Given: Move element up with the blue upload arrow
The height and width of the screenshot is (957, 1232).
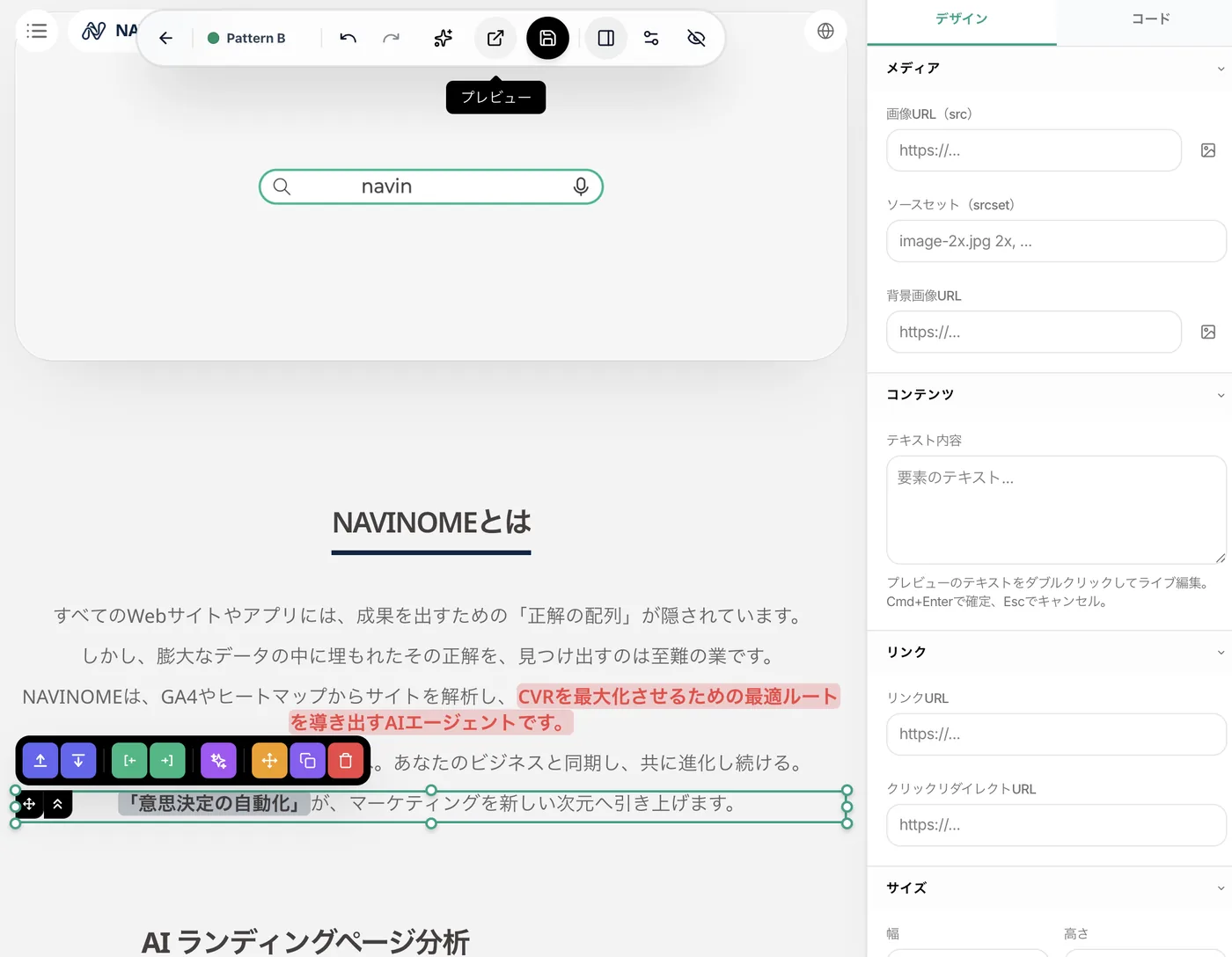Looking at the screenshot, I should (40, 761).
